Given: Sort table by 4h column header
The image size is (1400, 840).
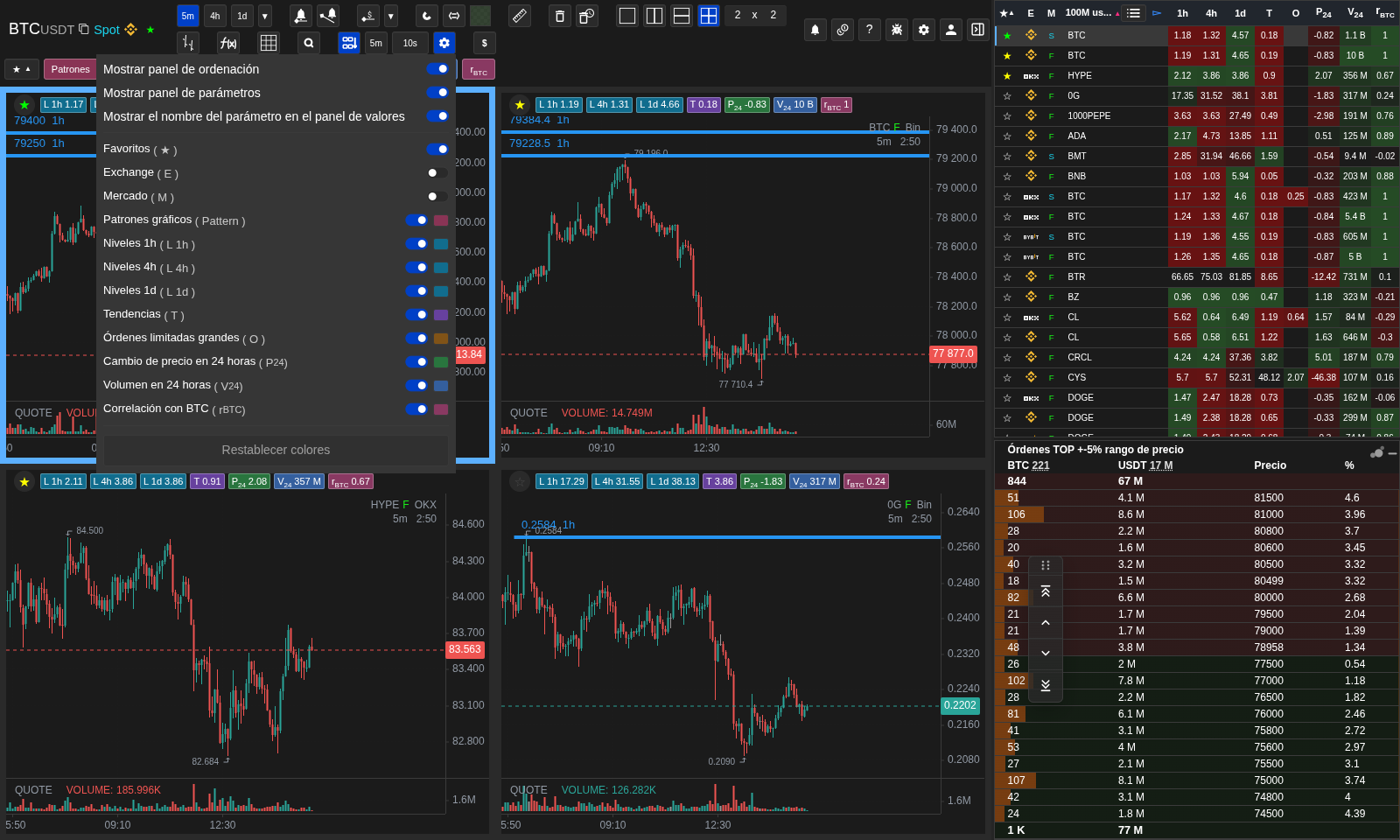Looking at the screenshot, I should click(x=1211, y=13).
